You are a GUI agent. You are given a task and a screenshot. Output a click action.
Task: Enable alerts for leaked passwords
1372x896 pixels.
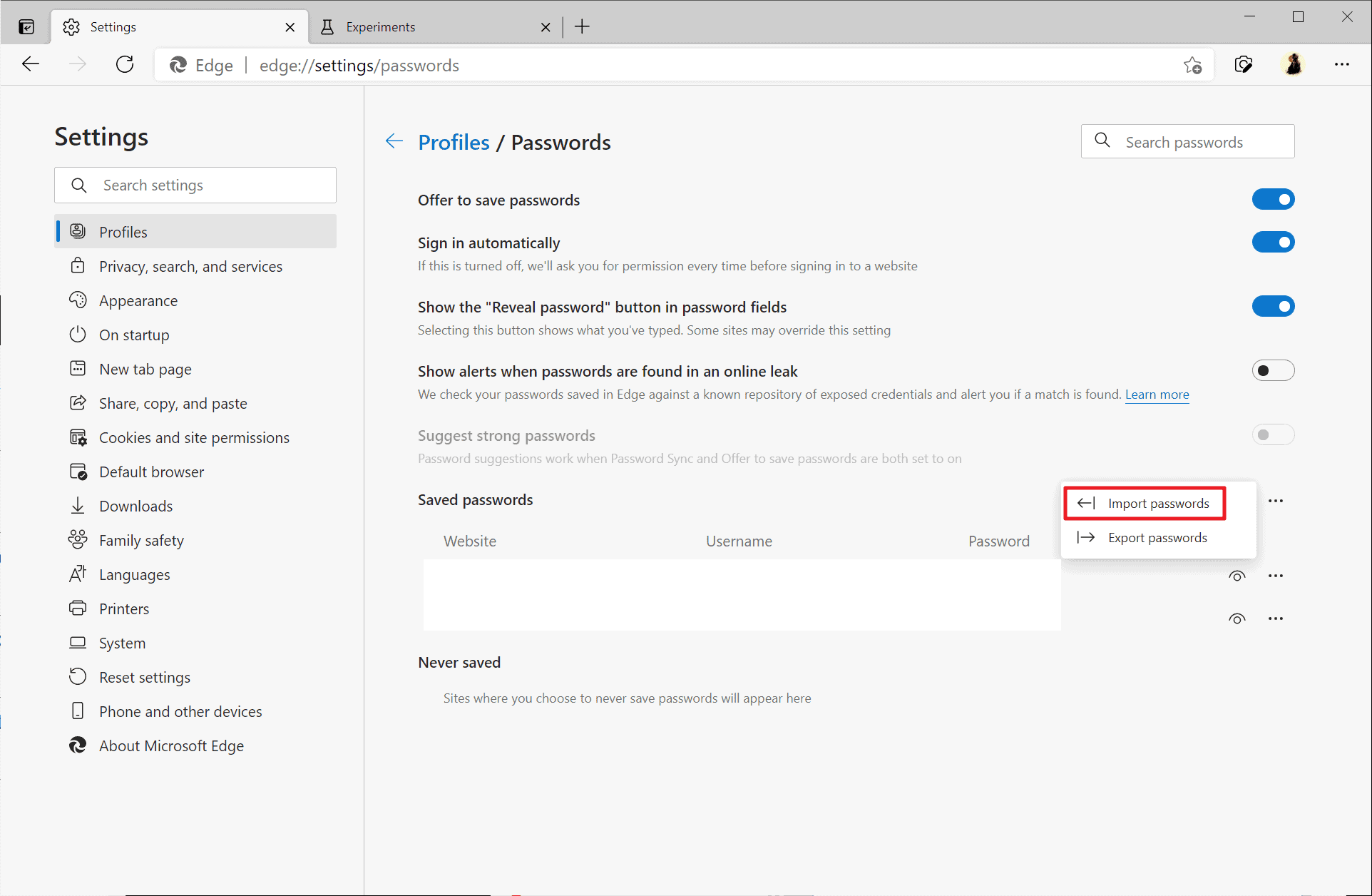[x=1273, y=370]
